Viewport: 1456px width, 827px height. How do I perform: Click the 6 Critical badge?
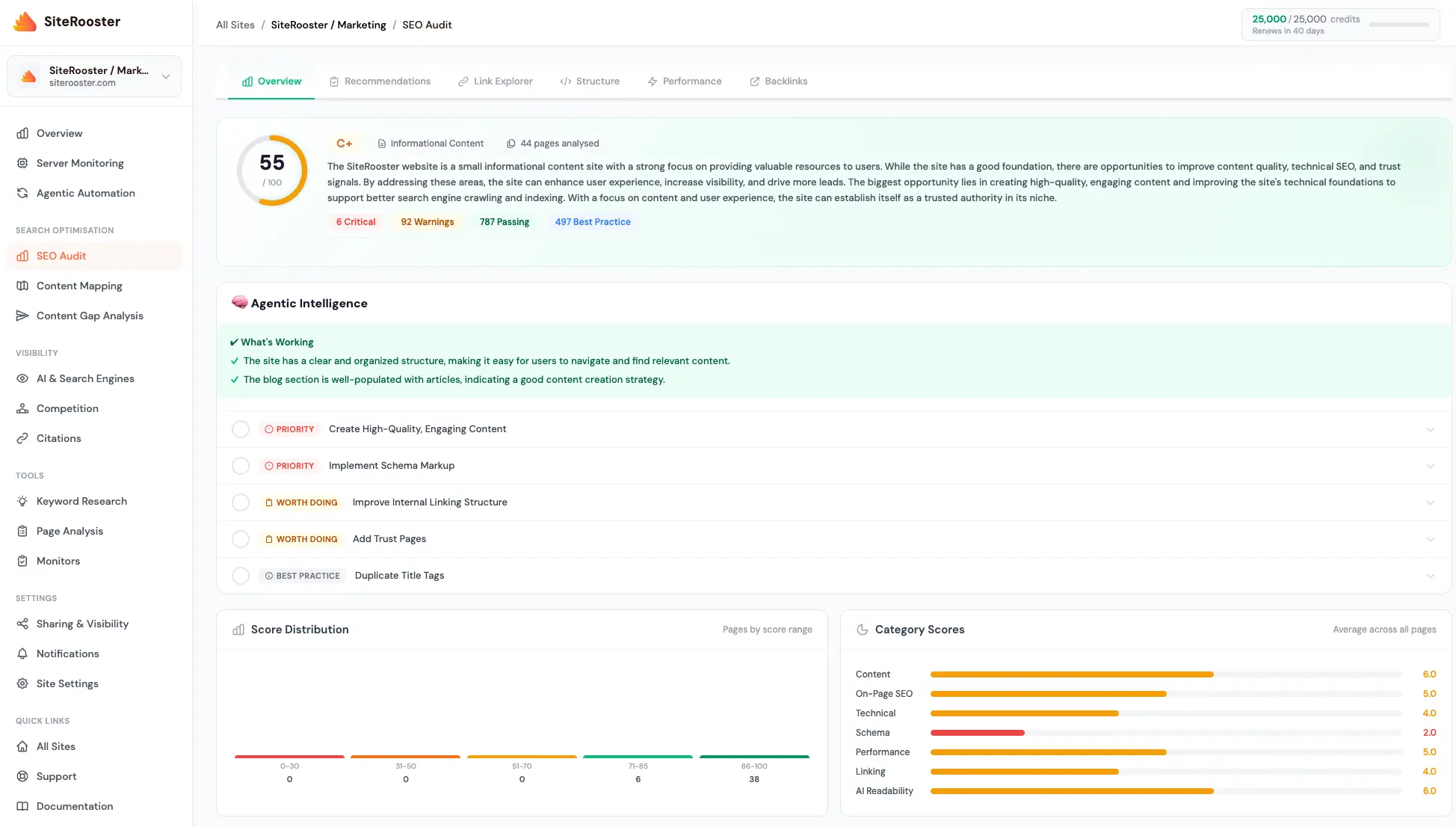[356, 222]
